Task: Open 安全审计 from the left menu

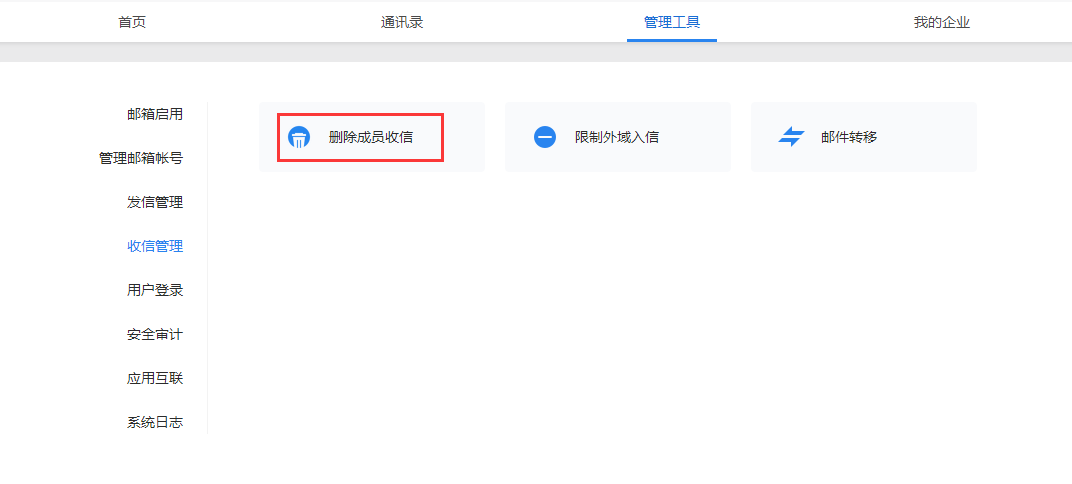Action: point(155,334)
